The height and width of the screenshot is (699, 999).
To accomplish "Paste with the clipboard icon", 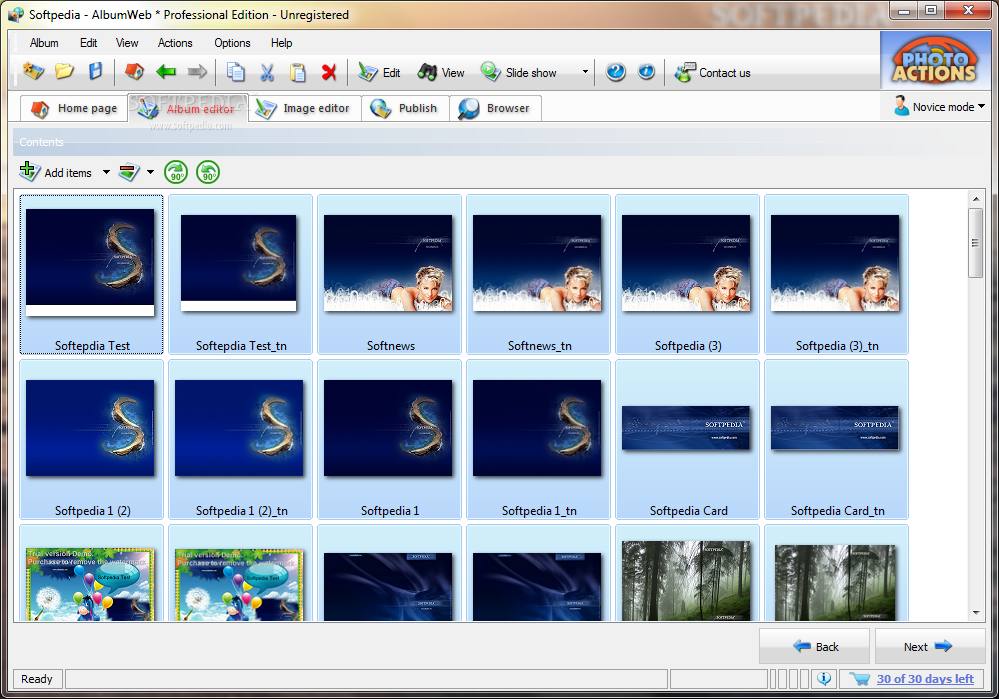I will pyautogui.click(x=298, y=72).
